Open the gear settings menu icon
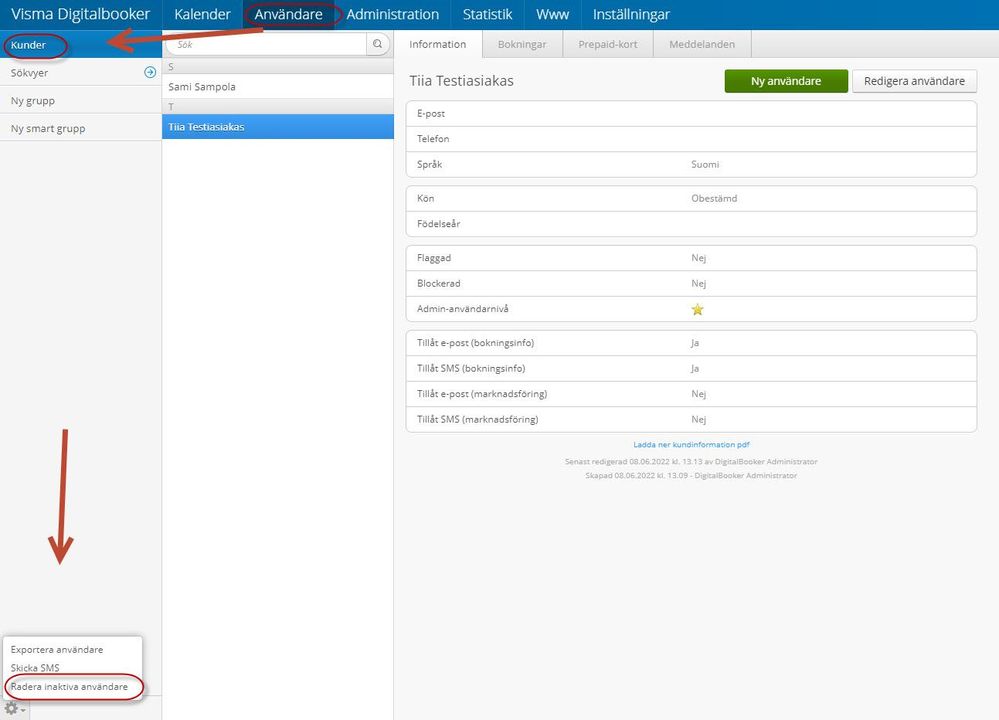The width and height of the screenshot is (999, 720). click(x=11, y=709)
